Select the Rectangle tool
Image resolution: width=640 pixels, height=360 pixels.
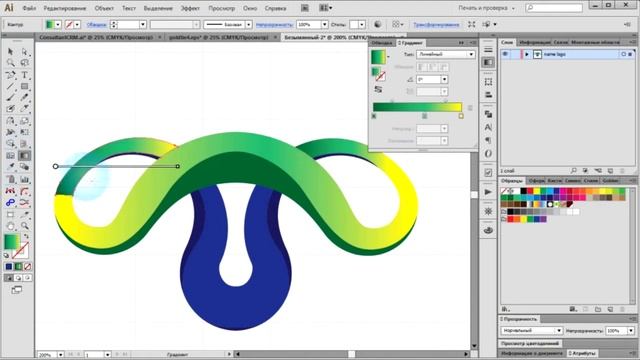(x=24, y=86)
